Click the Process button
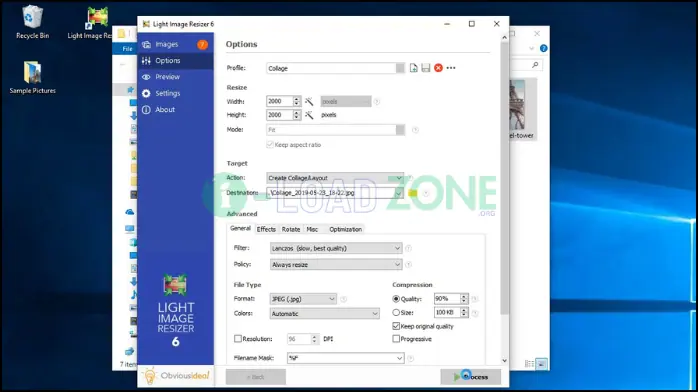Screen dimensions: 698x392 (x=471, y=377)
